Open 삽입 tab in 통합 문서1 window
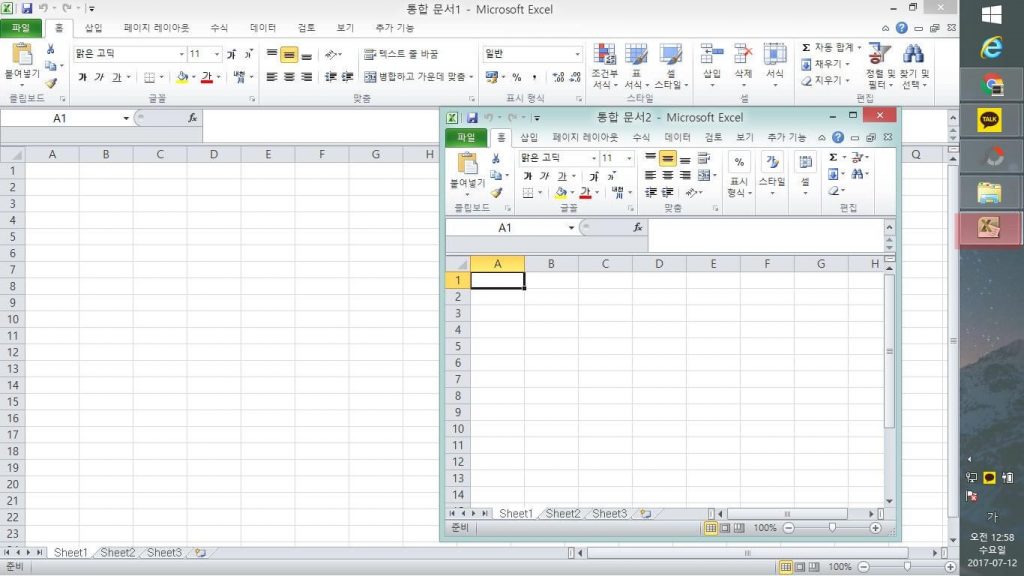Viewport: 1024px width, 576px height. (x=93, y=28)
